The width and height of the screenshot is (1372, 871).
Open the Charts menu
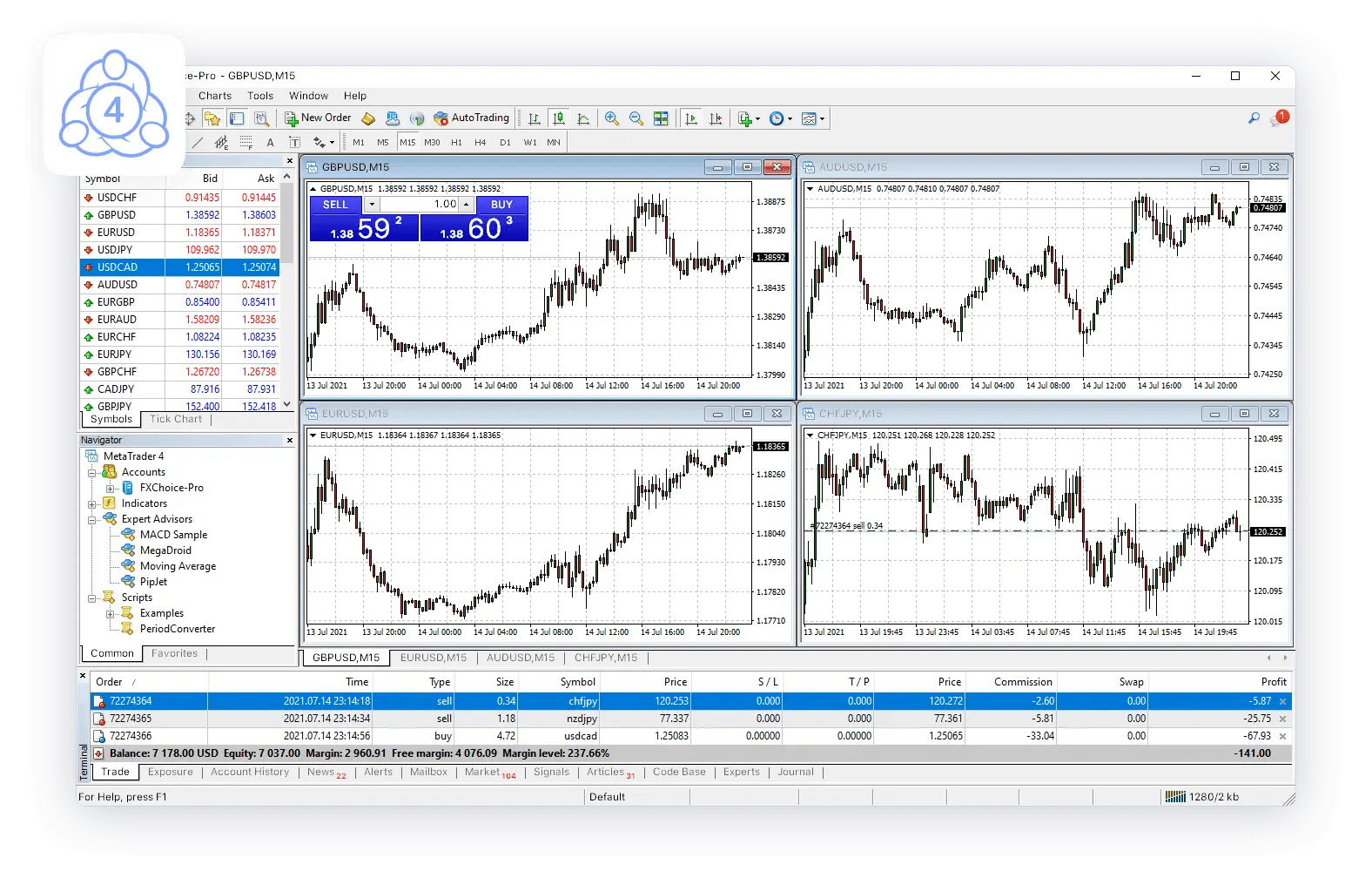point(215,96)
